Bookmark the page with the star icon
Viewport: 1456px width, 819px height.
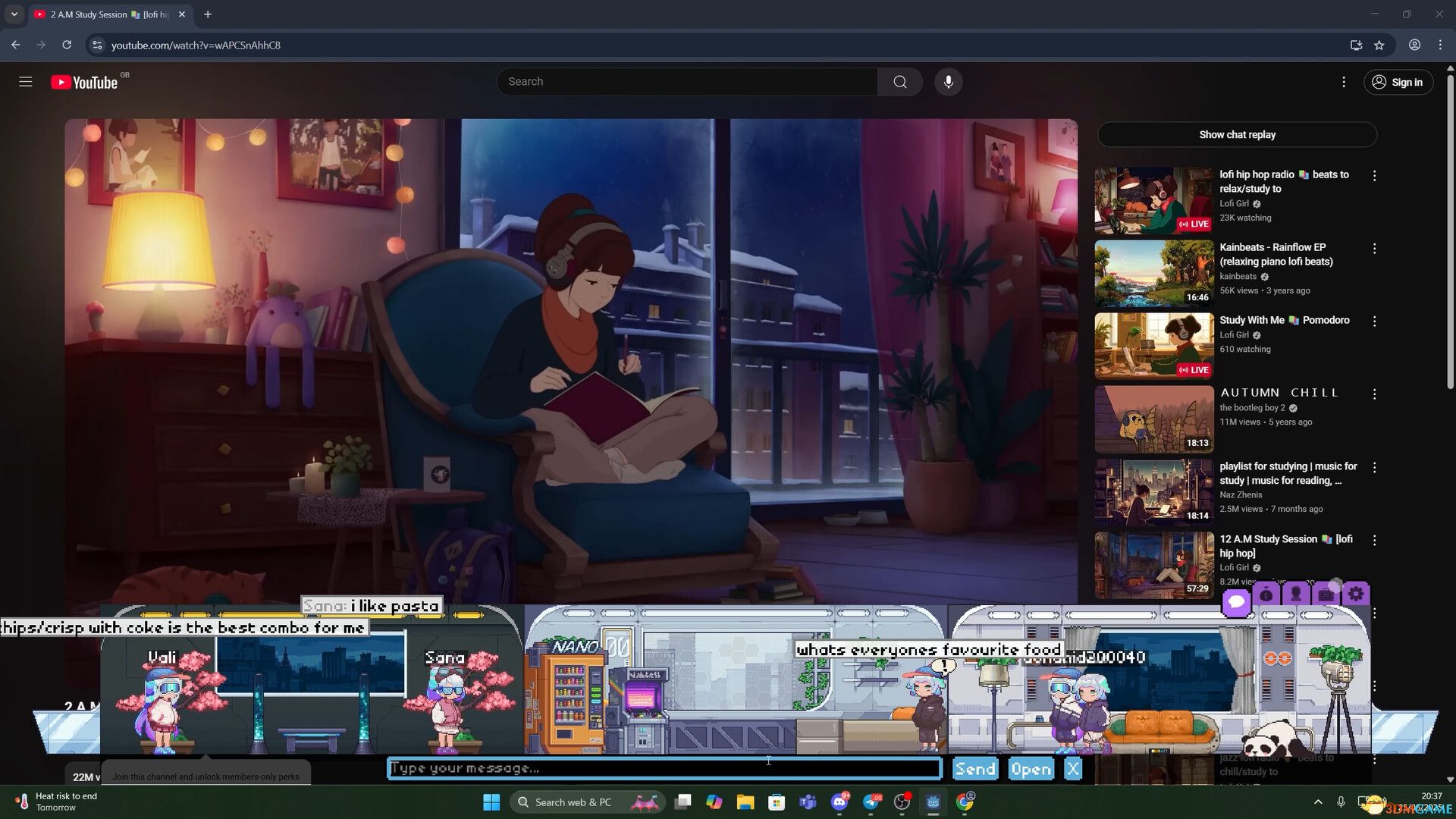pos(1380,45)
